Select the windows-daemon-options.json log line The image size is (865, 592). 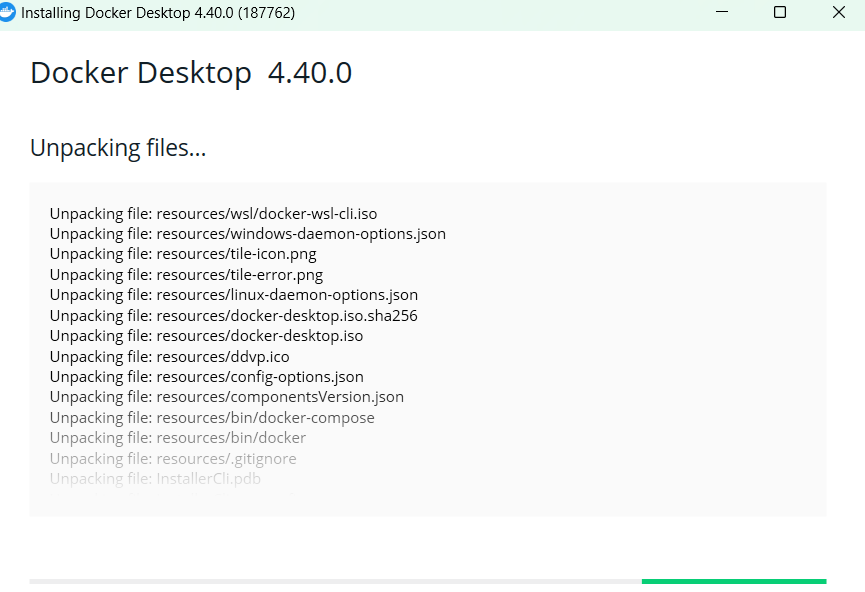[248, 234]
